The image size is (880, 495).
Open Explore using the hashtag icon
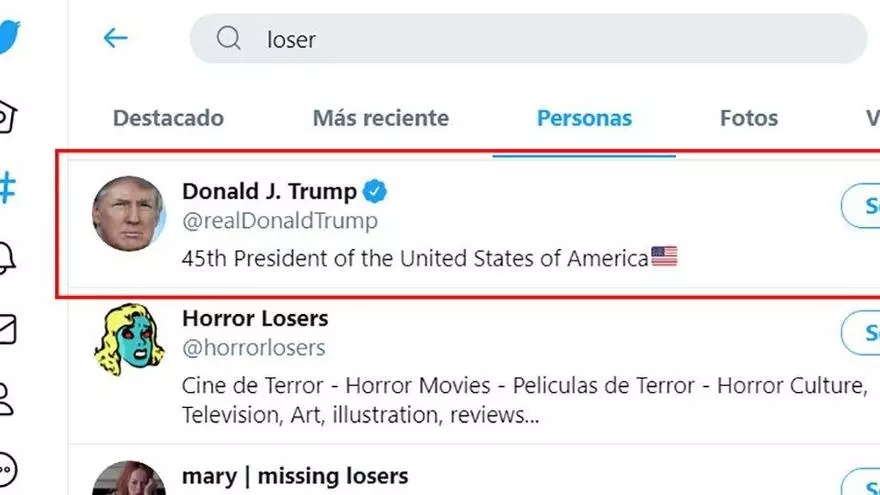(x=8, y=187)
